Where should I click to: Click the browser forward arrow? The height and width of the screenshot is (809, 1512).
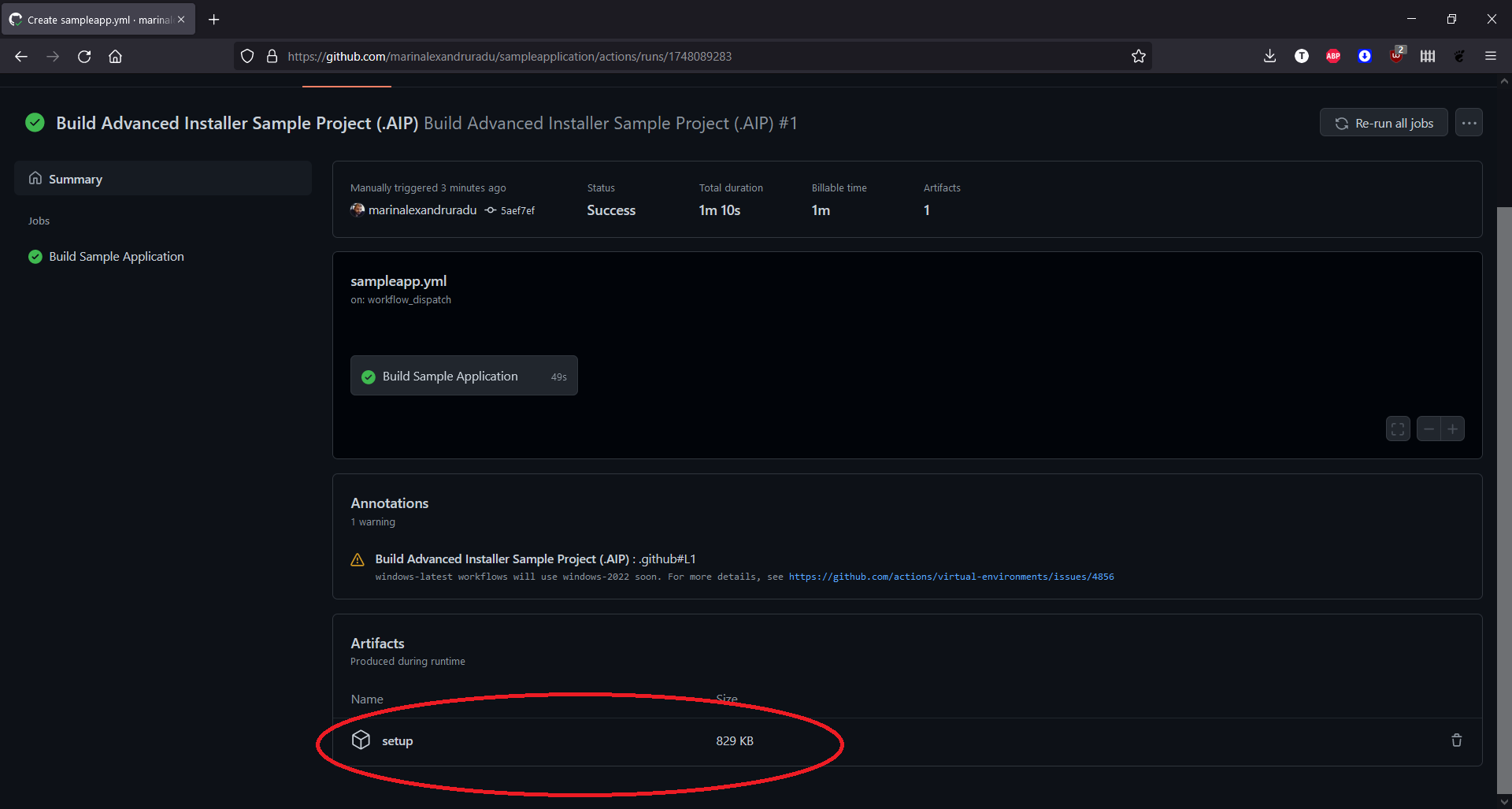53,56
